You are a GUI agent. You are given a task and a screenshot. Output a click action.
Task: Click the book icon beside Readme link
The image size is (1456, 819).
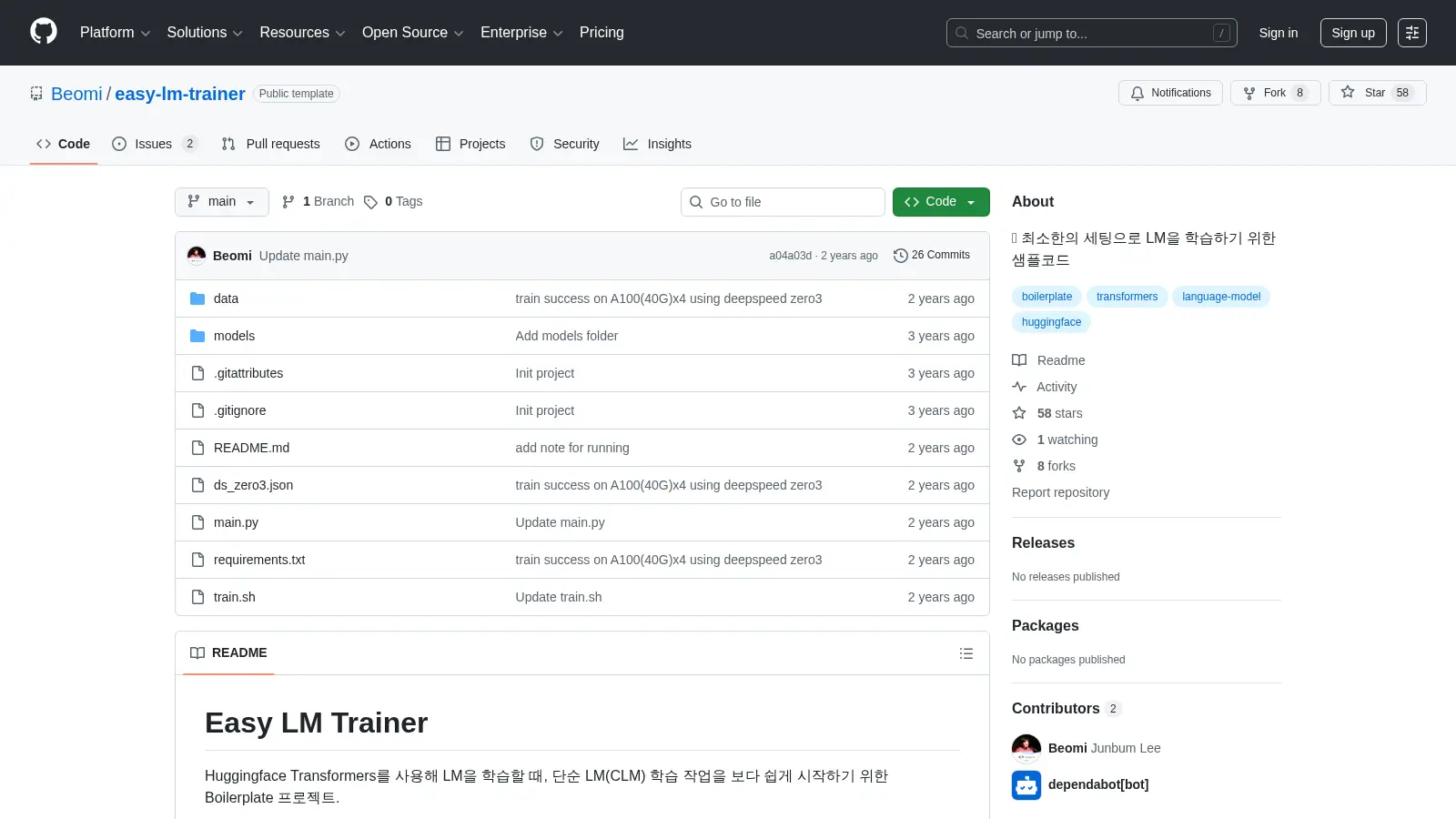click(x=1019, y=360)
